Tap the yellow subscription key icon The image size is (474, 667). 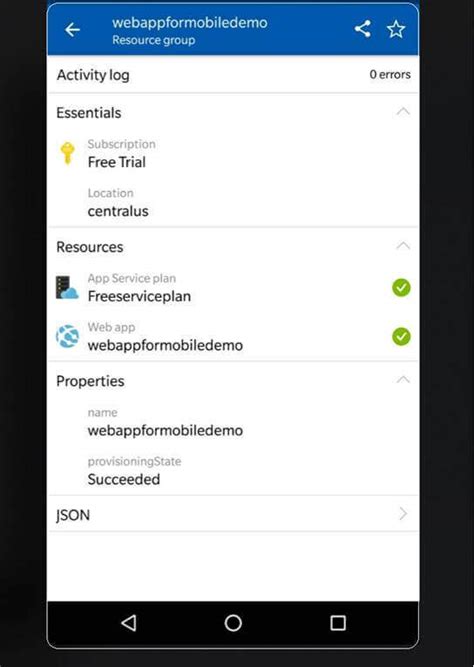click(x=67, y=153)
